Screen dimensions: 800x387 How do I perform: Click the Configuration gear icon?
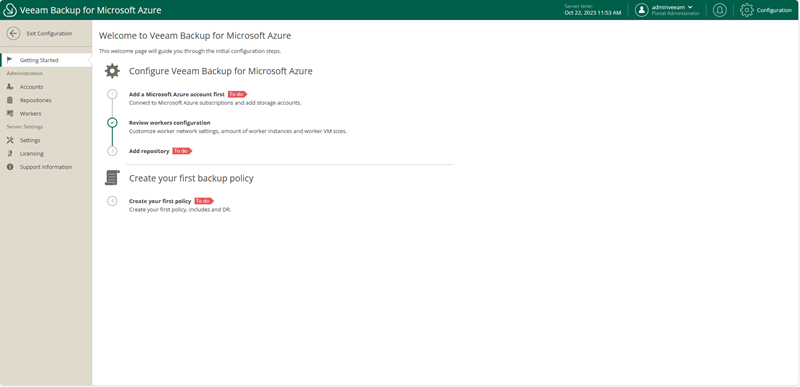click(x=746, y=10)
